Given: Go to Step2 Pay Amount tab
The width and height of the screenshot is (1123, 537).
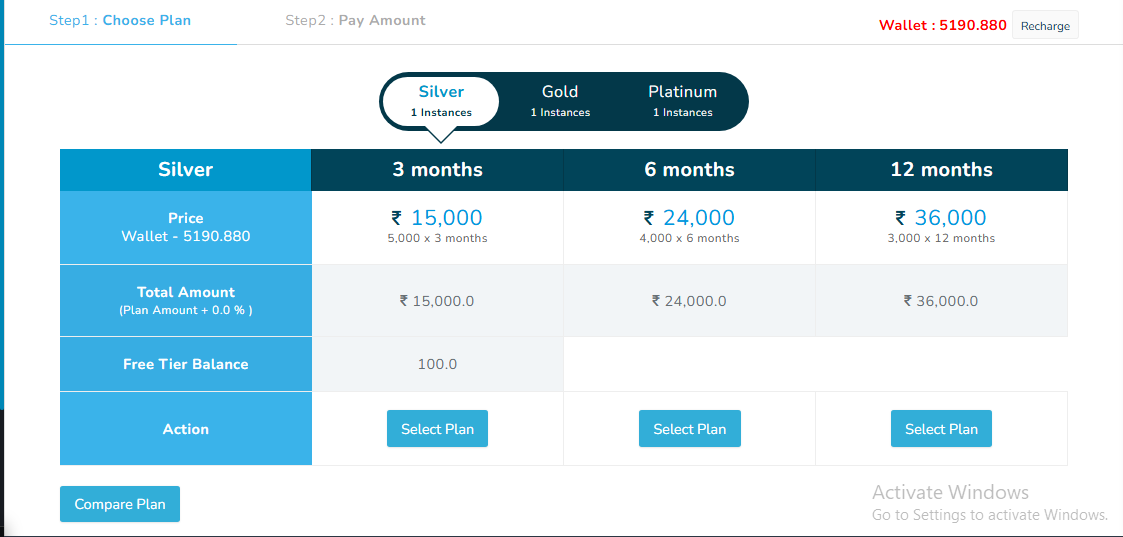Looking at the screenshot, I should pyautogui.click(x=355, y=20).
